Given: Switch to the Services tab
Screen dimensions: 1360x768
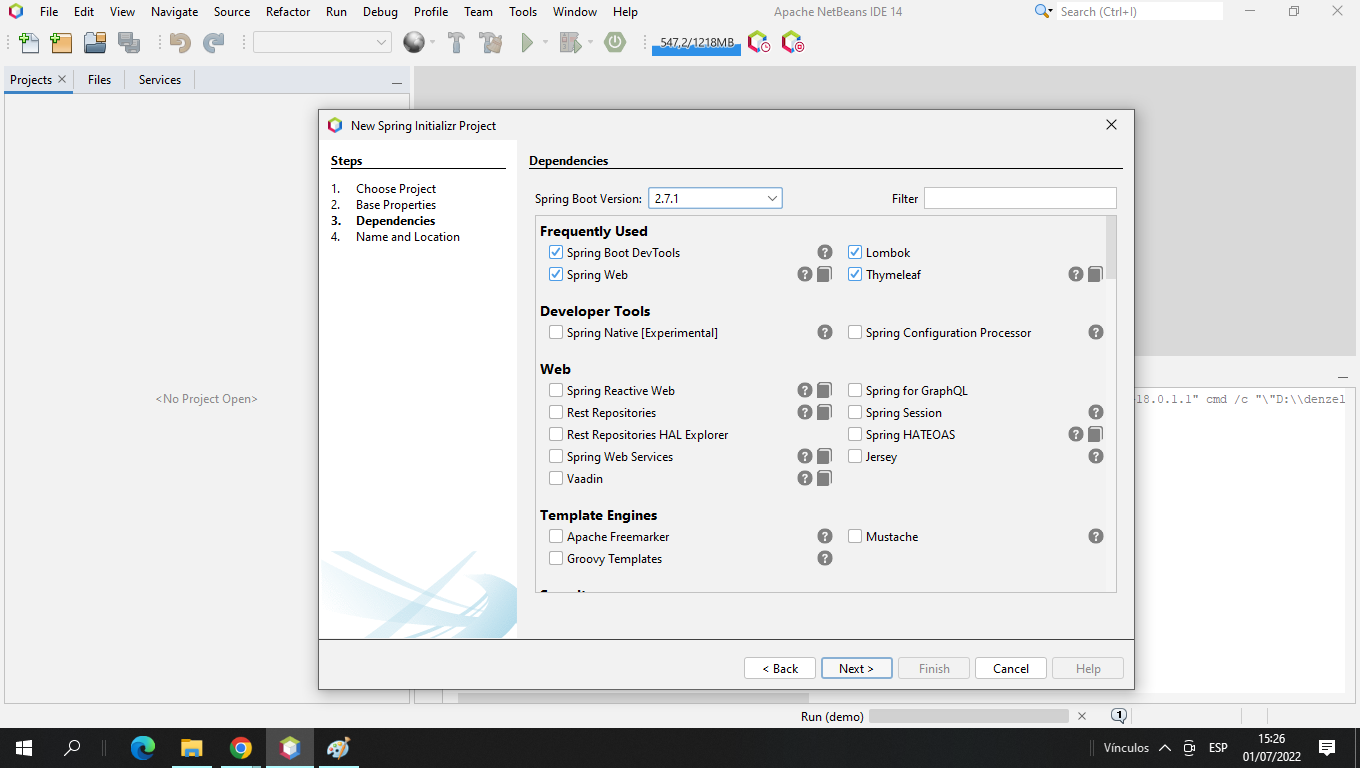Looking at the screenshot, I should (160, 80).
